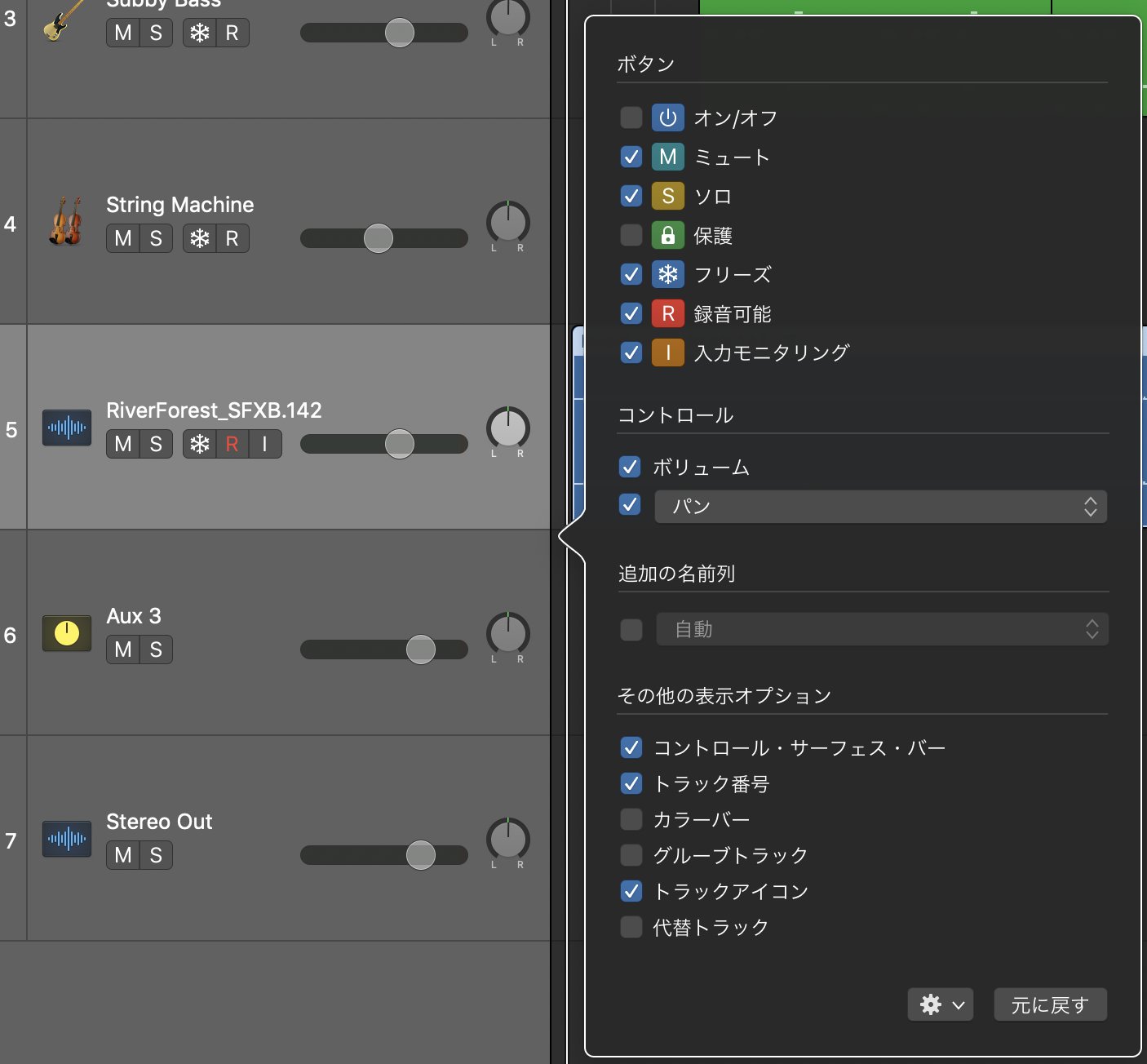Toggle record enable on RiverForest_SFXB.142 track
This screenshot has height=1064, width=1147.
click(x=232, y=444)
